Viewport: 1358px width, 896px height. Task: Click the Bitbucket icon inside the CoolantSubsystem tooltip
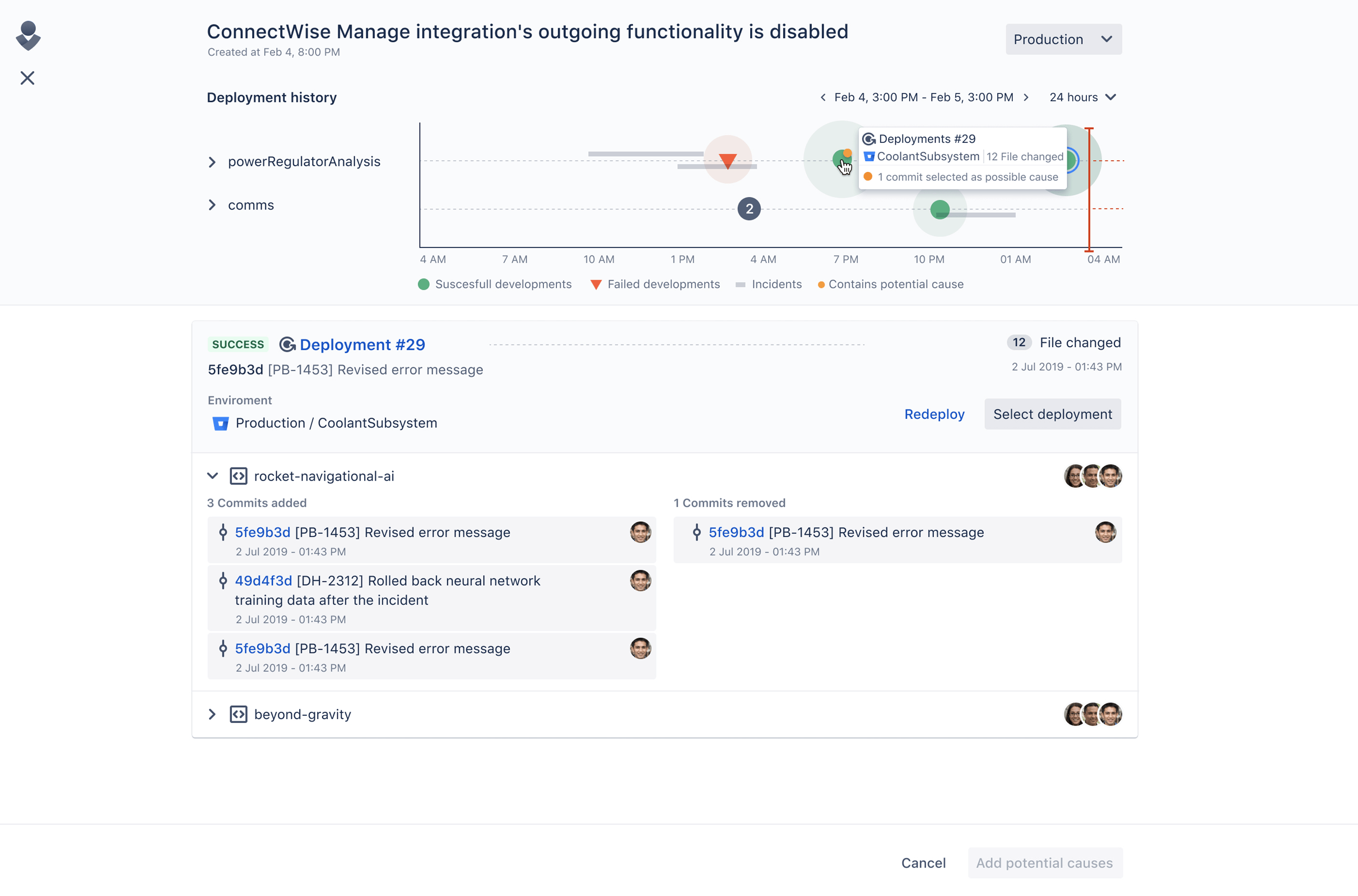tap(869, 156)
